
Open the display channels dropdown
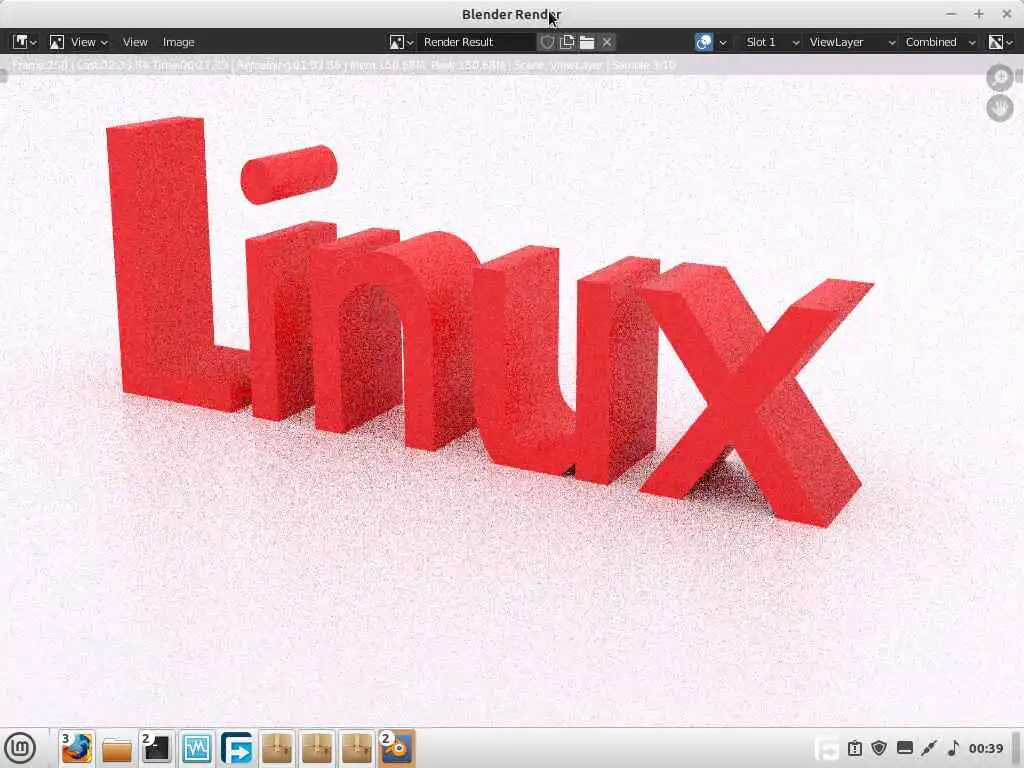[x=1000, y=42]
